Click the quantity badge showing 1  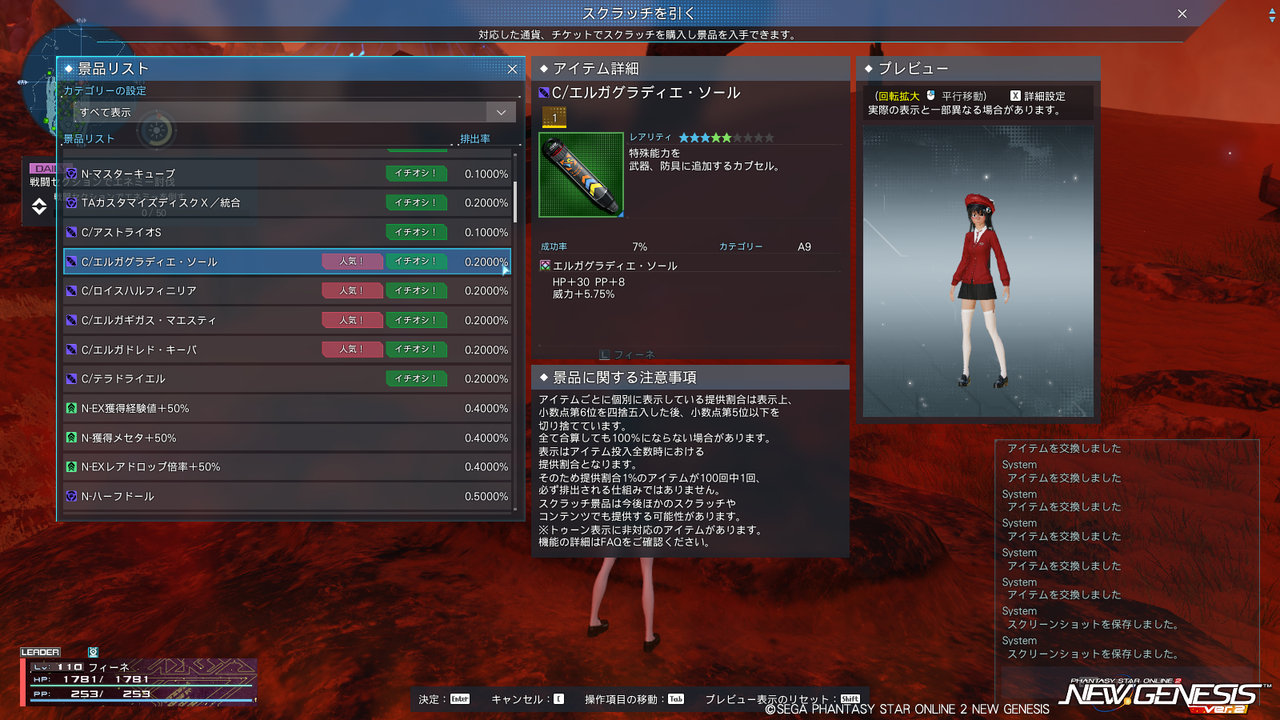point(554,118)
